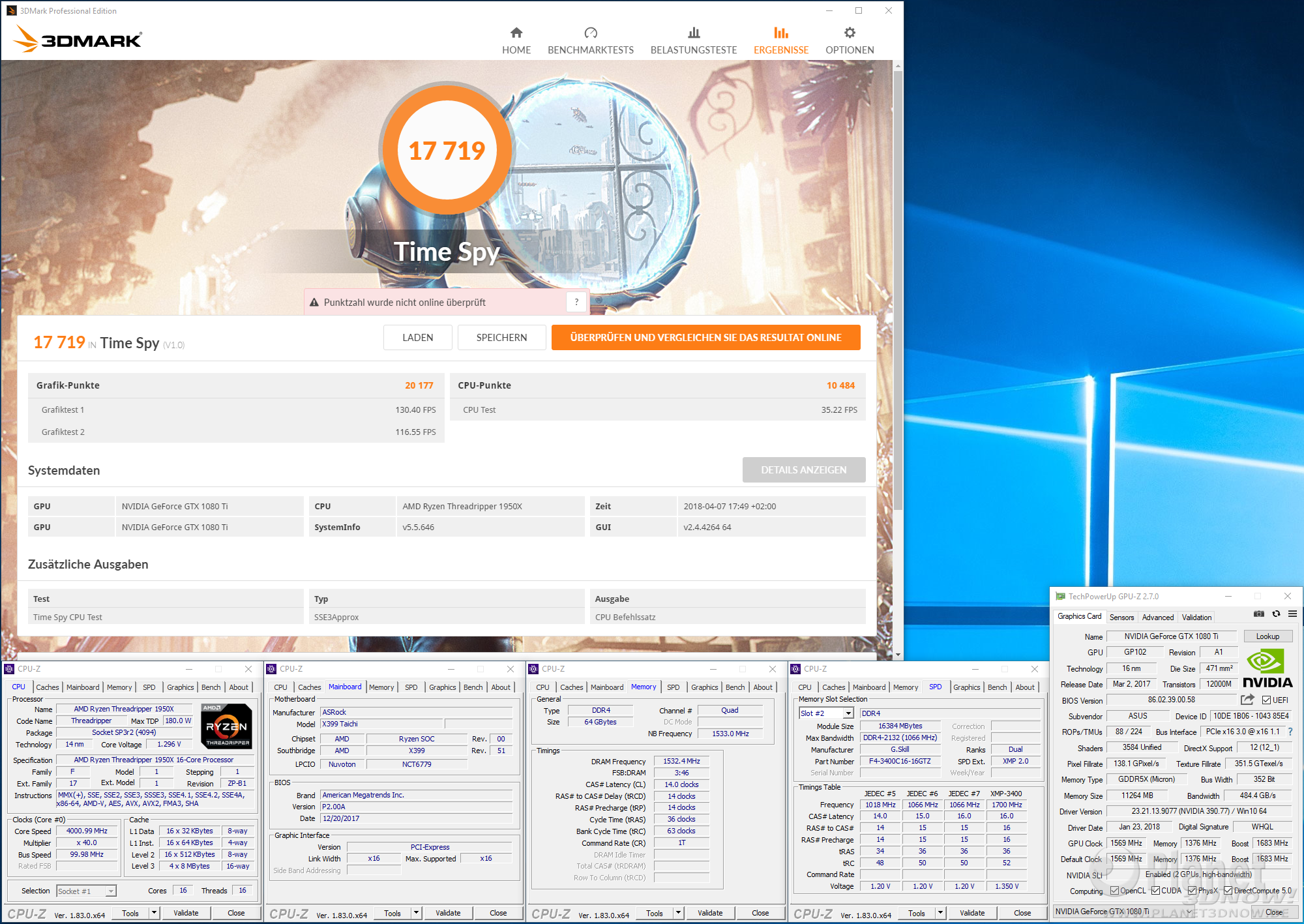Click the Lookup button in GPU-Z
The height and width of the screenshot is (924, 1304).
[x=1267, y=636]
